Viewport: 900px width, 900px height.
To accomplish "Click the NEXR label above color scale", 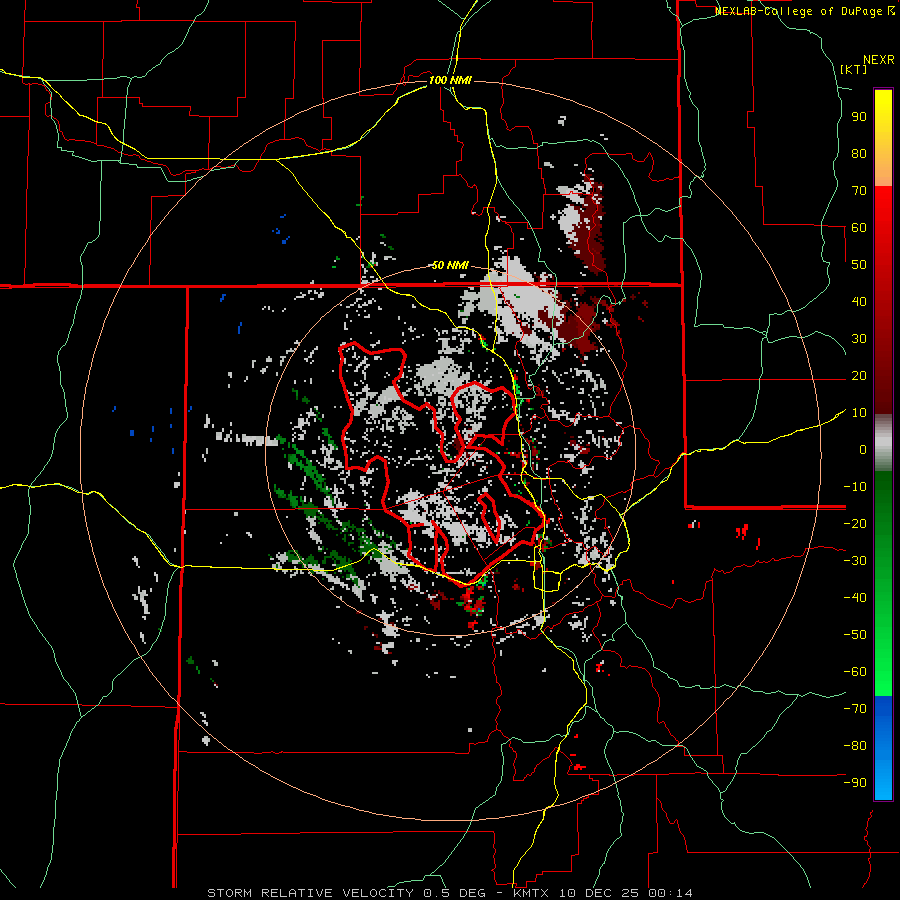I will click(x=879, y=60).
